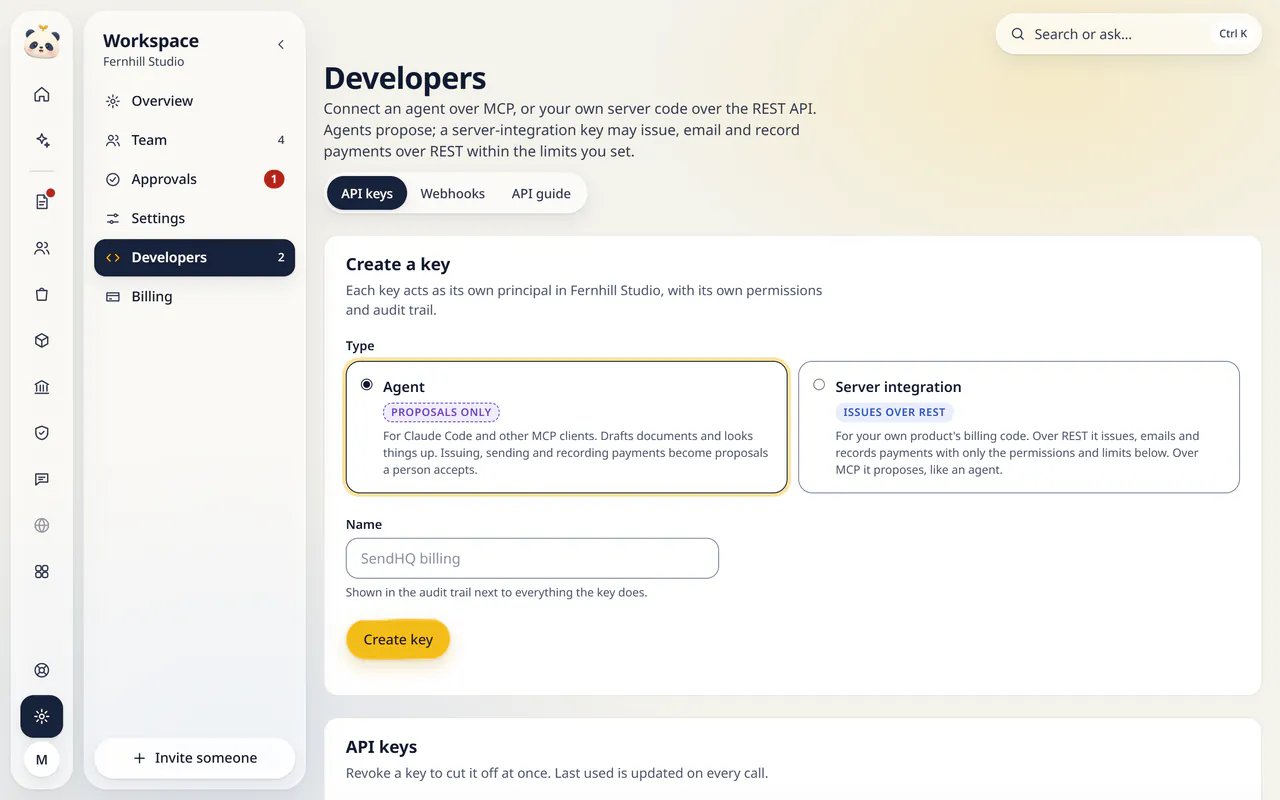
Task: Collapse the Workspace sidebar chevron
Action: 281,44
